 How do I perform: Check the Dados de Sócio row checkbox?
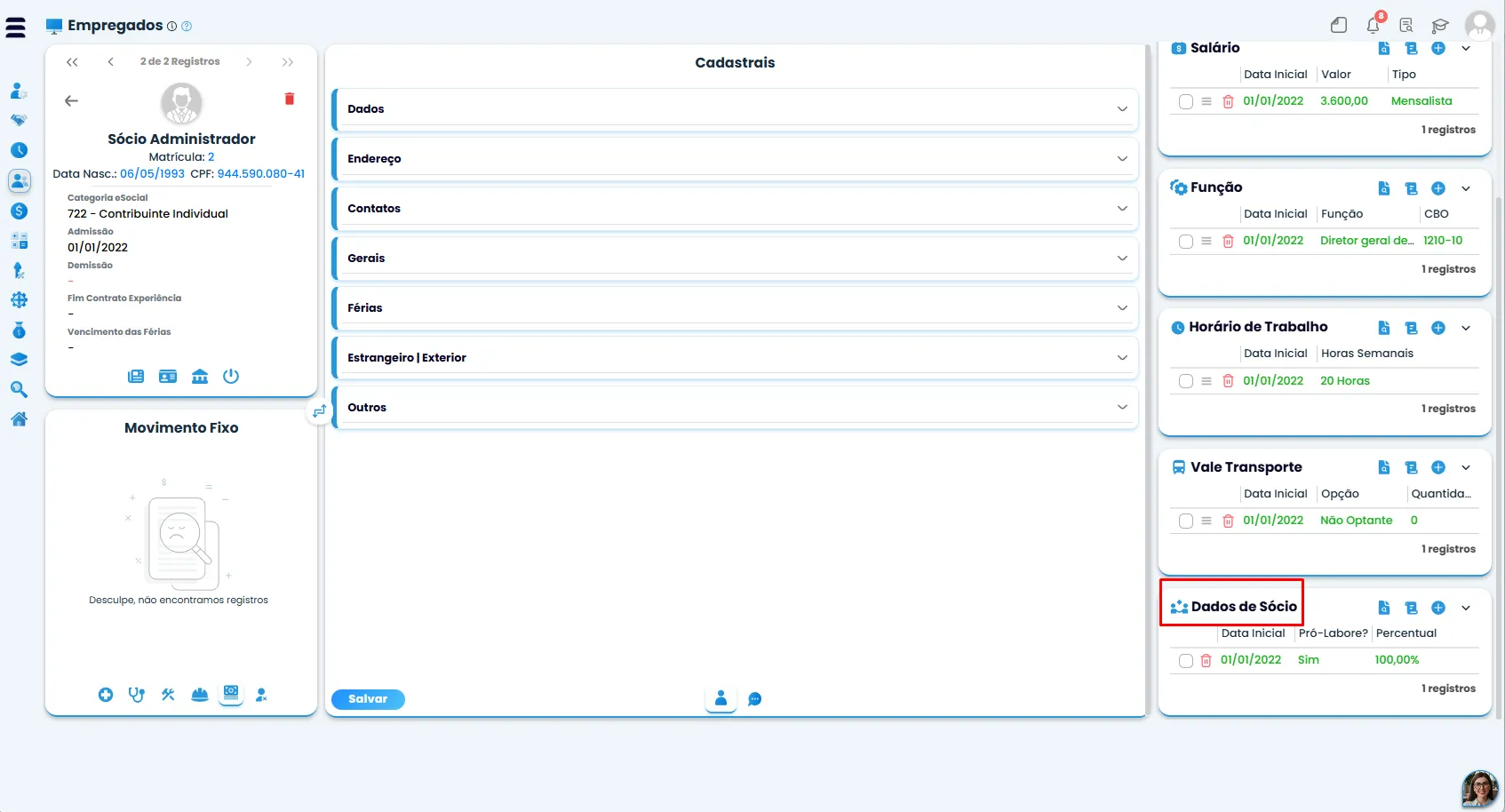[x=1186, y=660]
